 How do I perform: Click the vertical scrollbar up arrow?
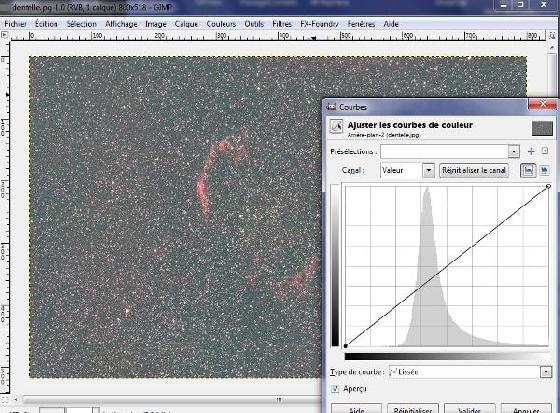[552, 48]
